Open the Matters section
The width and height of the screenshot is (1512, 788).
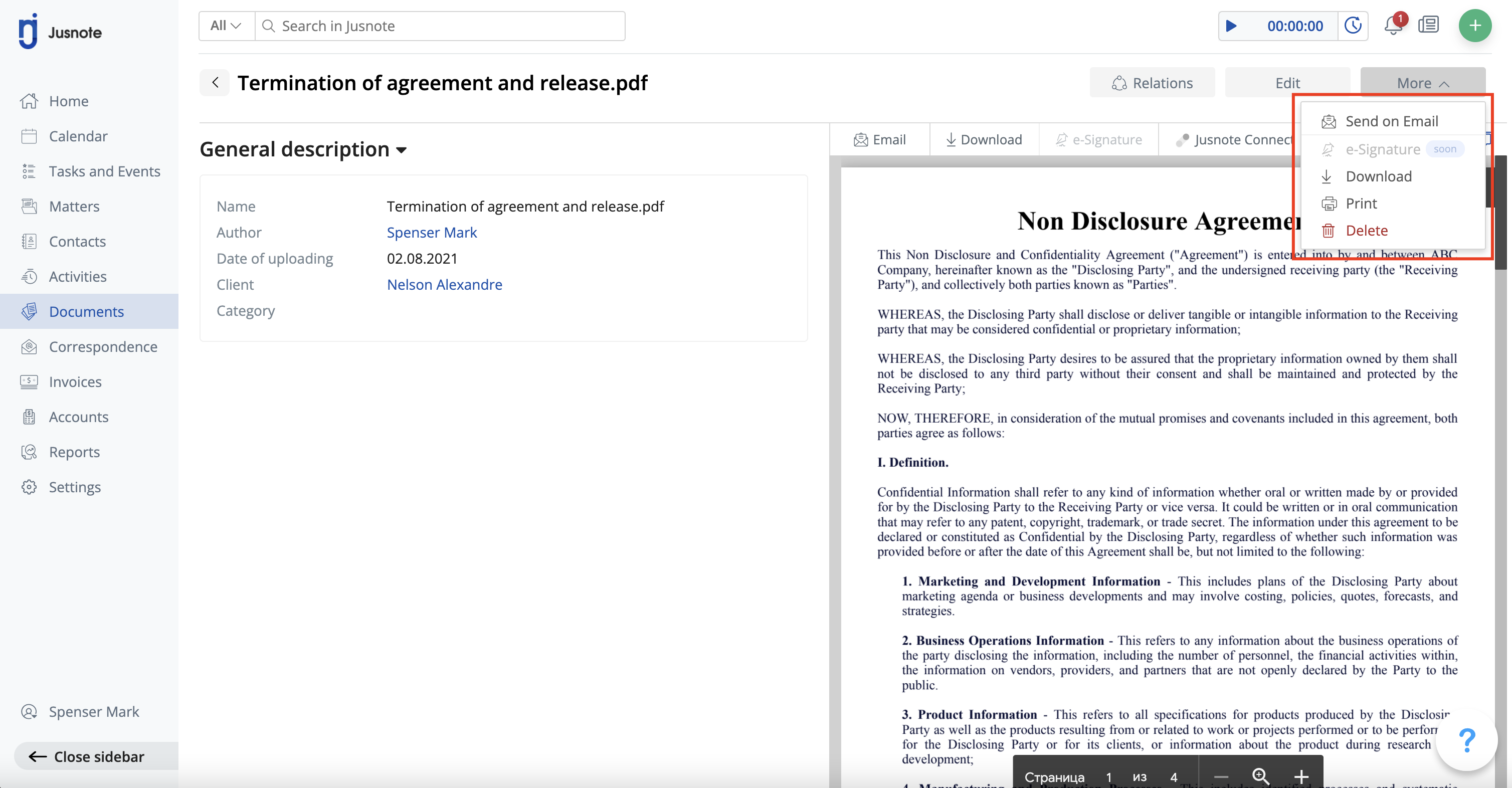click(x=74, y=207)
